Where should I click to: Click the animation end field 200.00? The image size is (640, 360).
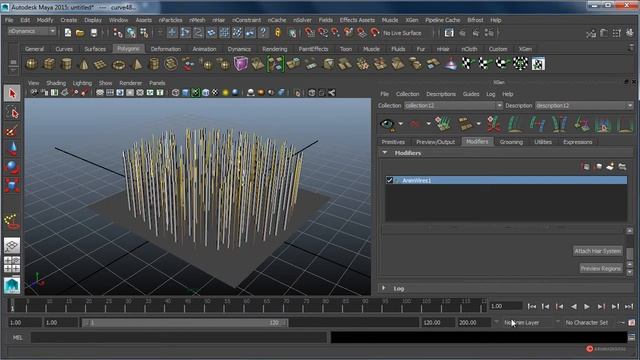(473, 322)
